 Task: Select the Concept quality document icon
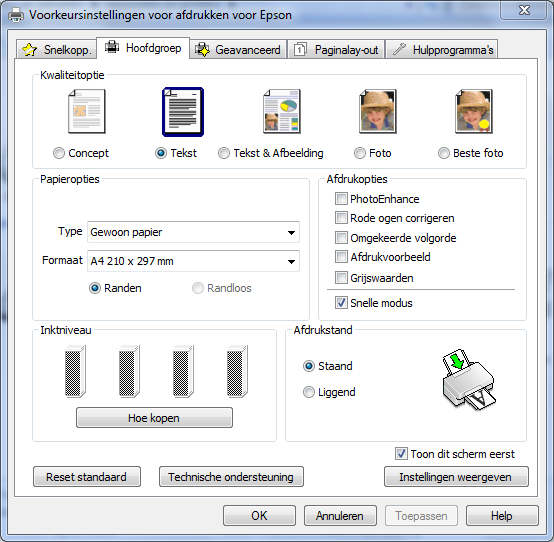click(87, 111)
